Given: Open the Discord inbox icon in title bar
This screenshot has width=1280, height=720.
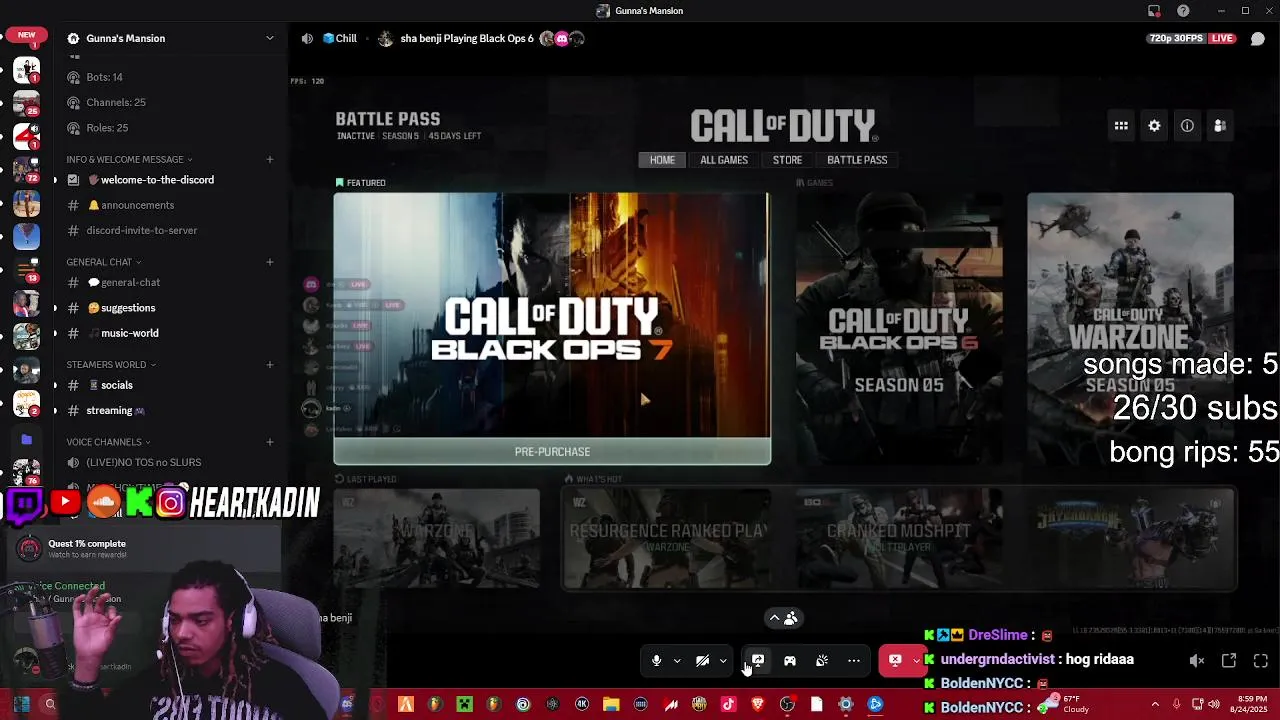Looking at the screenshot, I should [x=1154, y=11].
